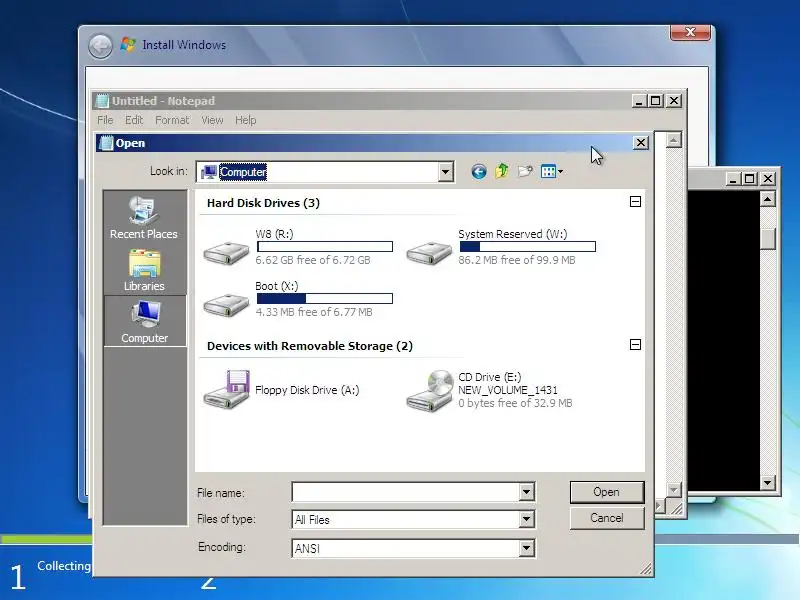
Task: Click the black window's scrollbar up arrow
Action: tap(767, 198)
